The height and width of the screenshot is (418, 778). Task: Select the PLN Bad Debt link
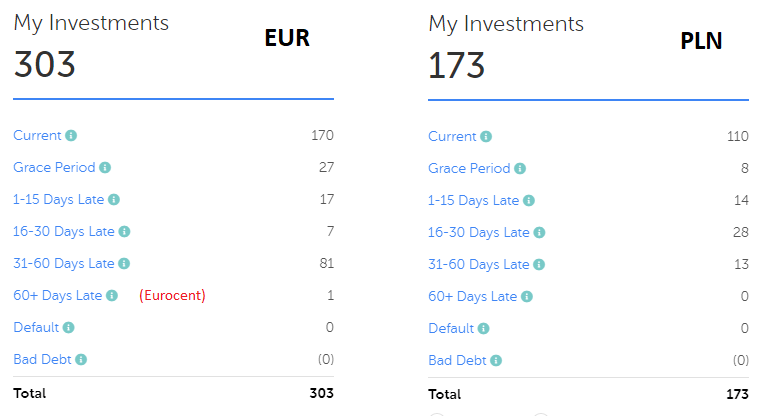click(x=457, y=361)
